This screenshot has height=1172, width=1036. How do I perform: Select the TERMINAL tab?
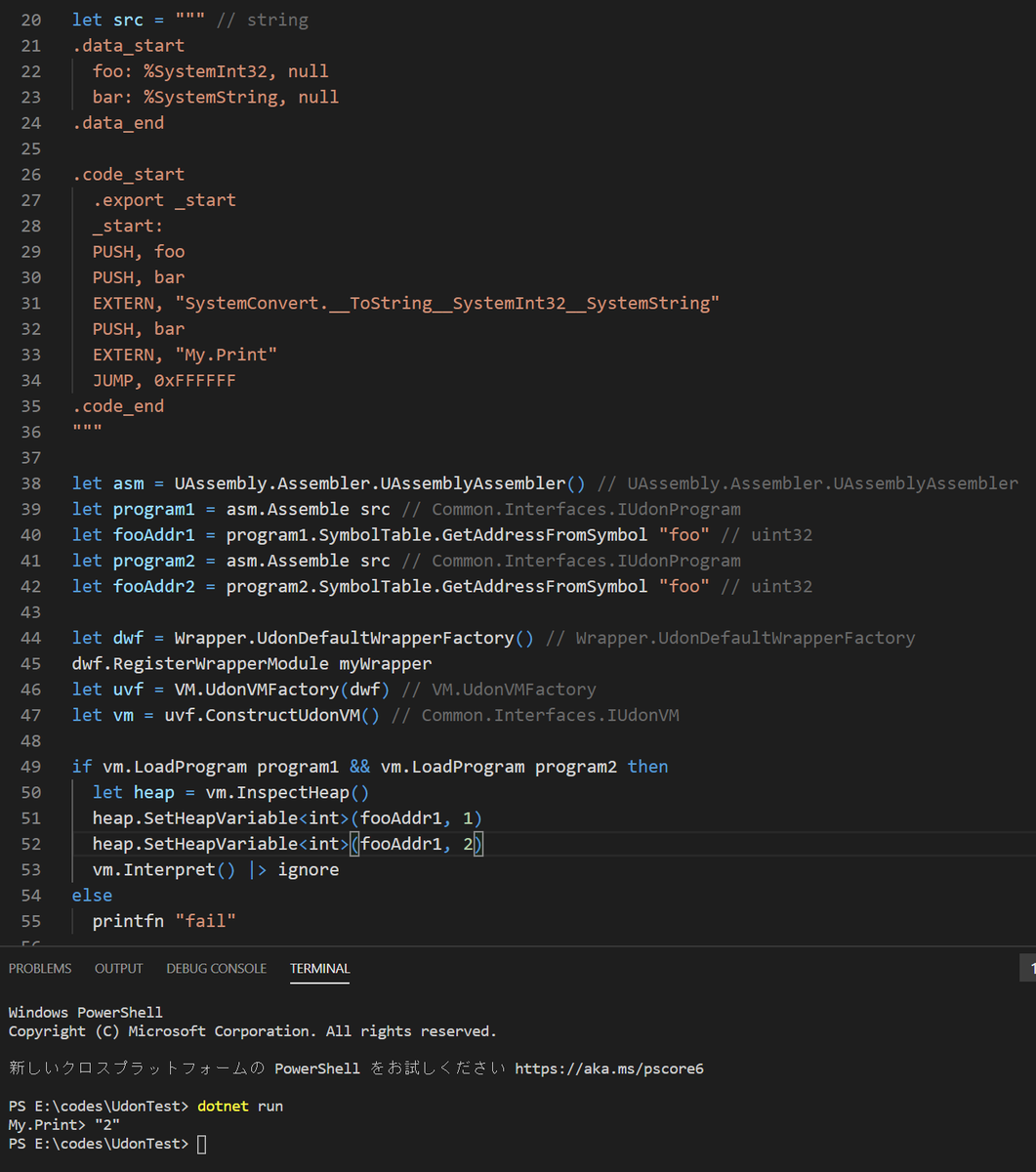point(319,968)
